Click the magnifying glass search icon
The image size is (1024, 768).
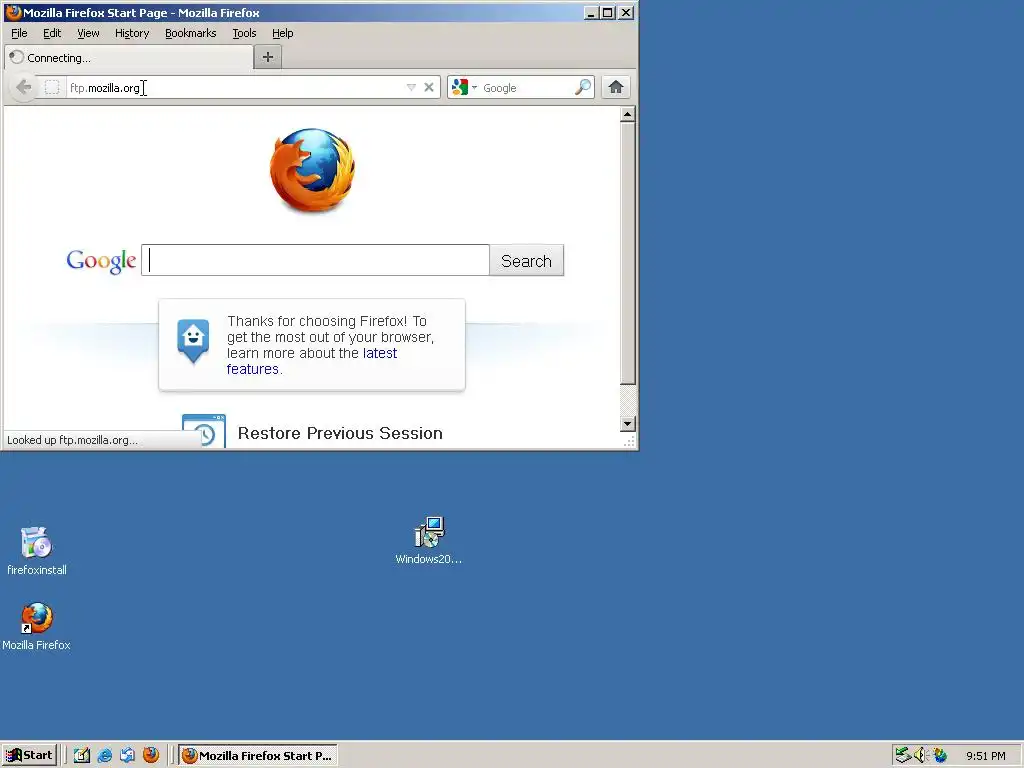(583, 88)
